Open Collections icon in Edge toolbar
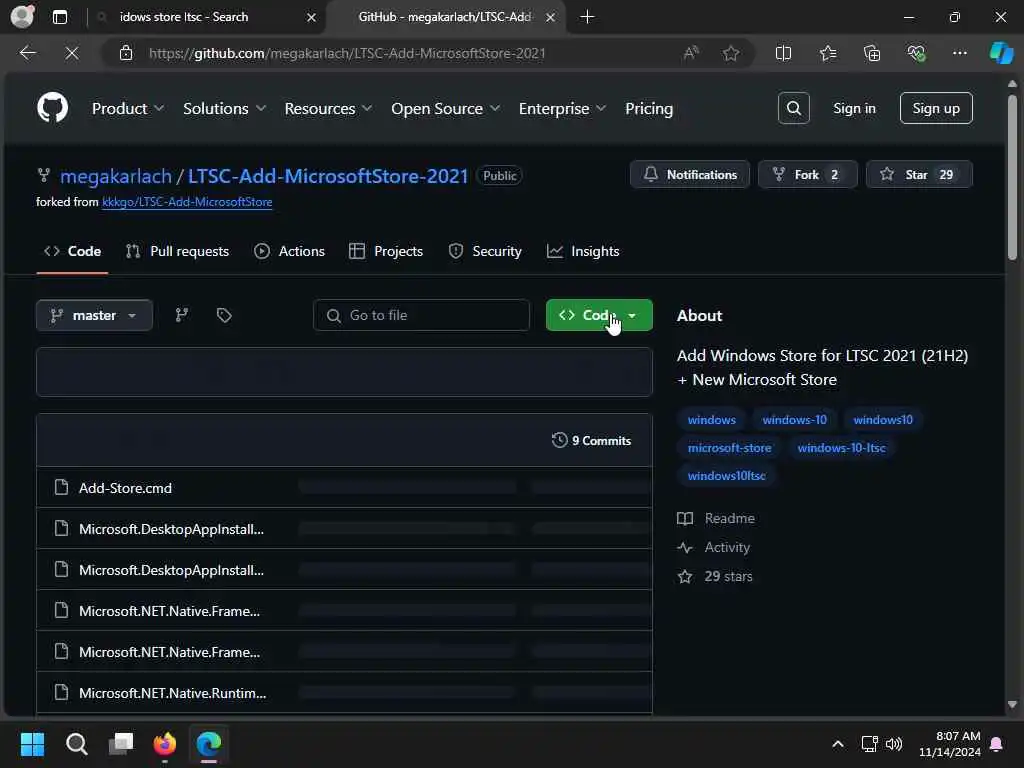The width and height of the screenshot is (1024, 768). click(x=872, y=53)
